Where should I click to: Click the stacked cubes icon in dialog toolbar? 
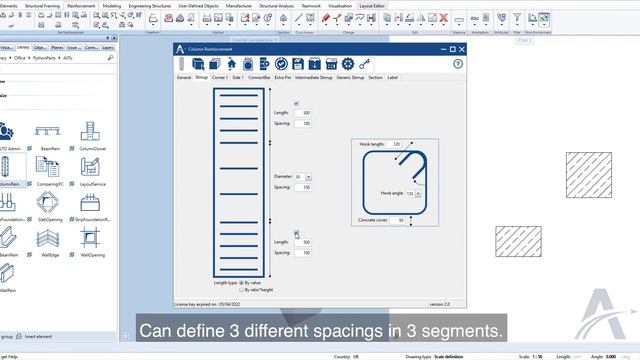point(215,64)
